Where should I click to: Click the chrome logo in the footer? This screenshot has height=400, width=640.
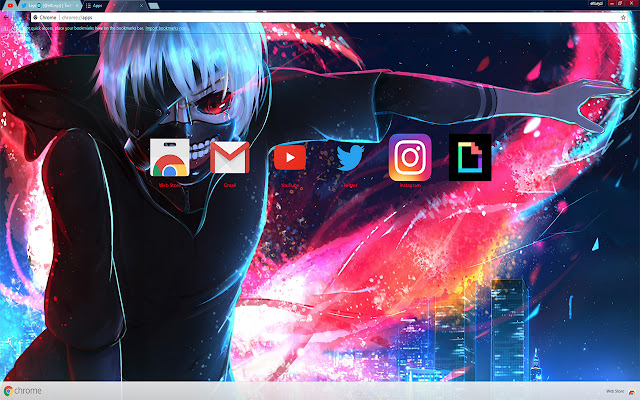(x=23, y=391)
